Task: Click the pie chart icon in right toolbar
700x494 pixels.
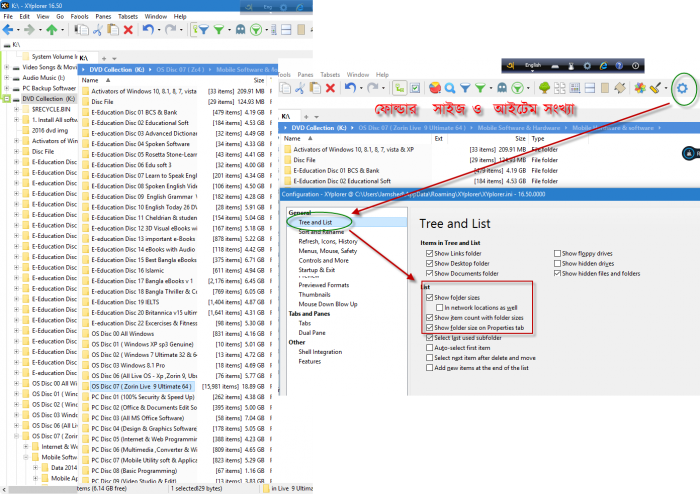Action: tap(435, 88)
